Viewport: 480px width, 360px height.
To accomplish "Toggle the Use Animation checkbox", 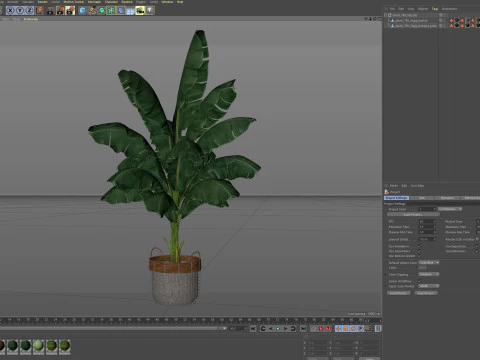I will point(420,246).
